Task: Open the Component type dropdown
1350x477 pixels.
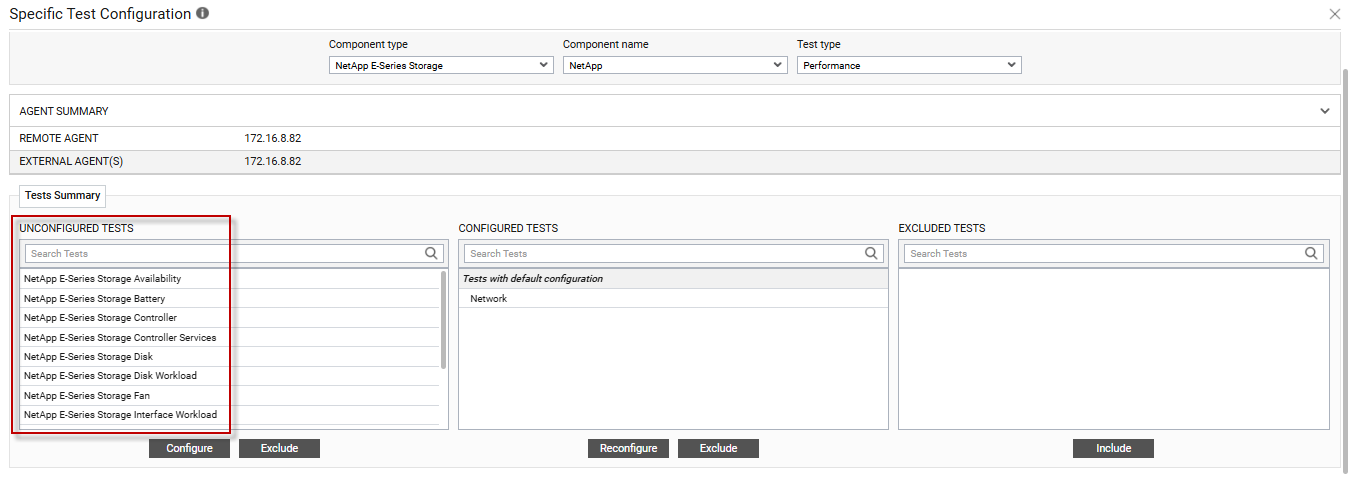Action: [441, 65]
